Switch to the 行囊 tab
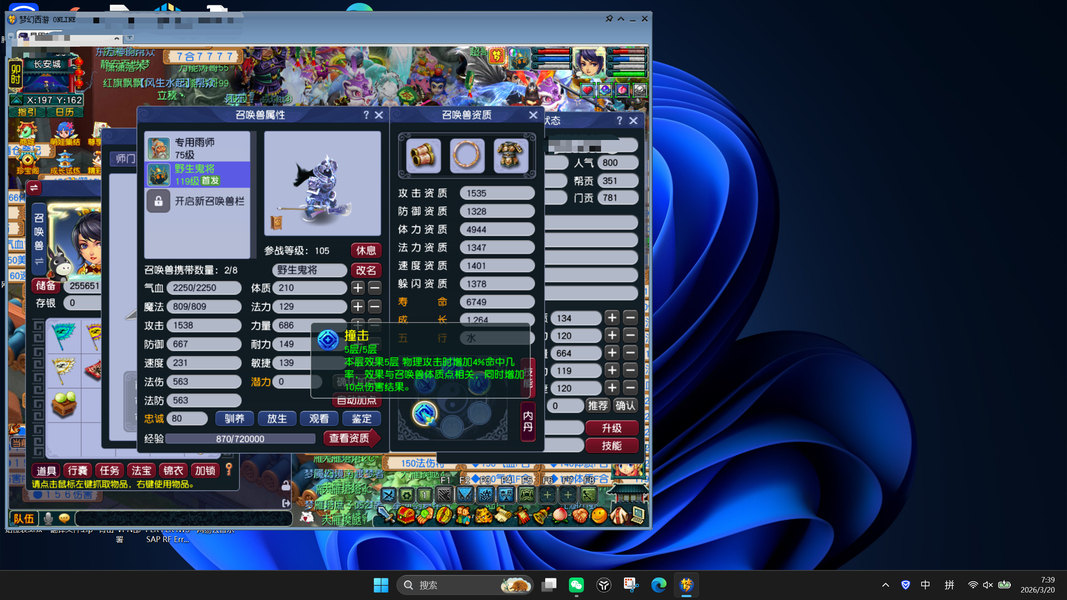 click(x=78, y=470)
